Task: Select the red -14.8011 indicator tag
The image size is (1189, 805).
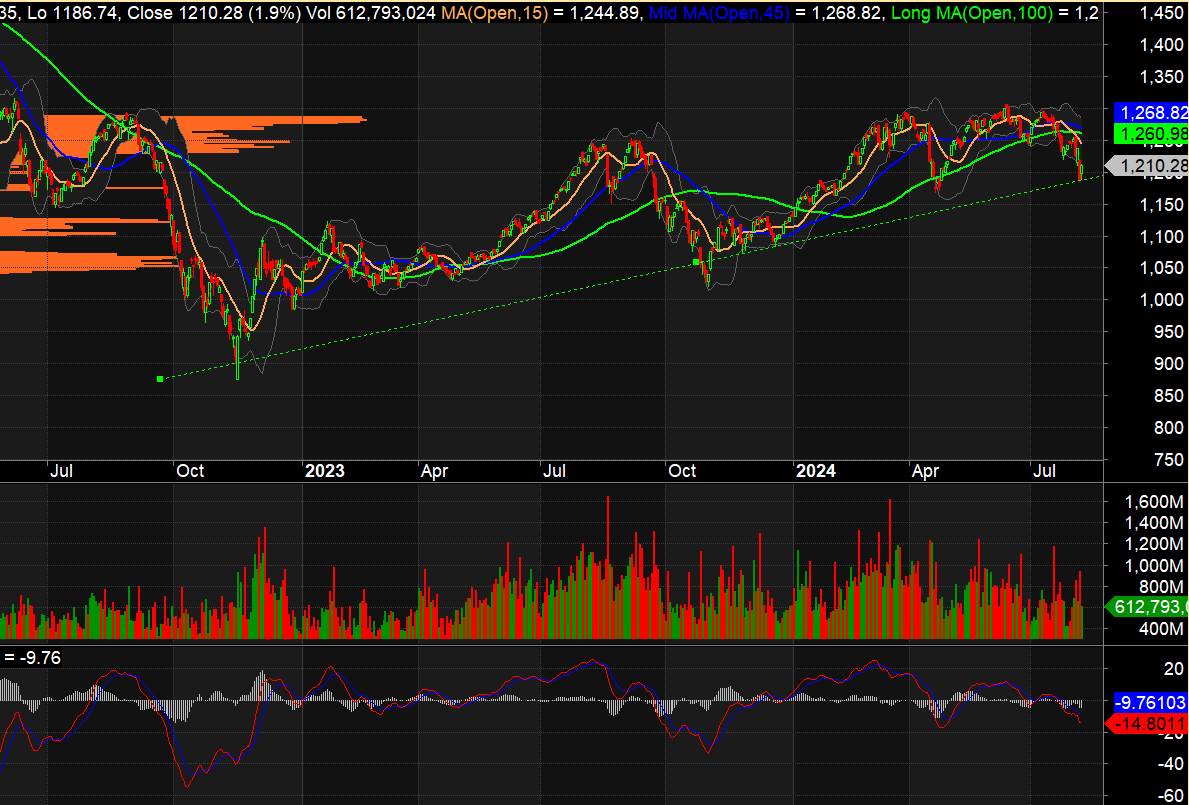Action: (x=1148, y=724)
